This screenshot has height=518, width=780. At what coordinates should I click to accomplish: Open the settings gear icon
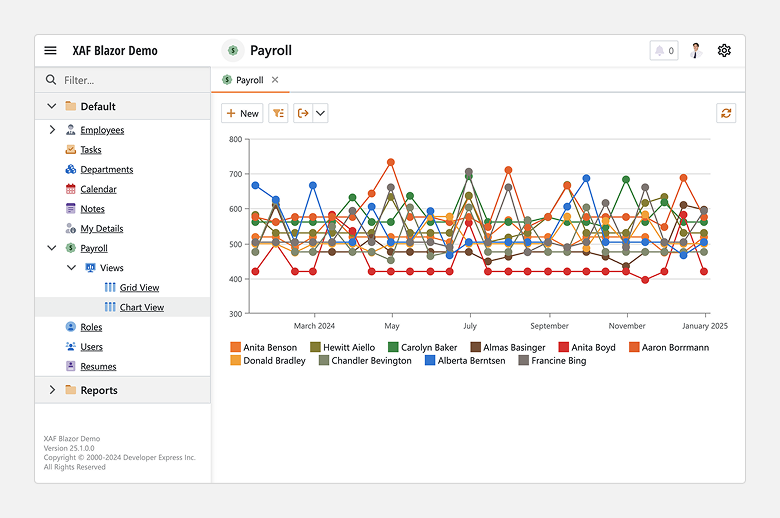point(724,51)
